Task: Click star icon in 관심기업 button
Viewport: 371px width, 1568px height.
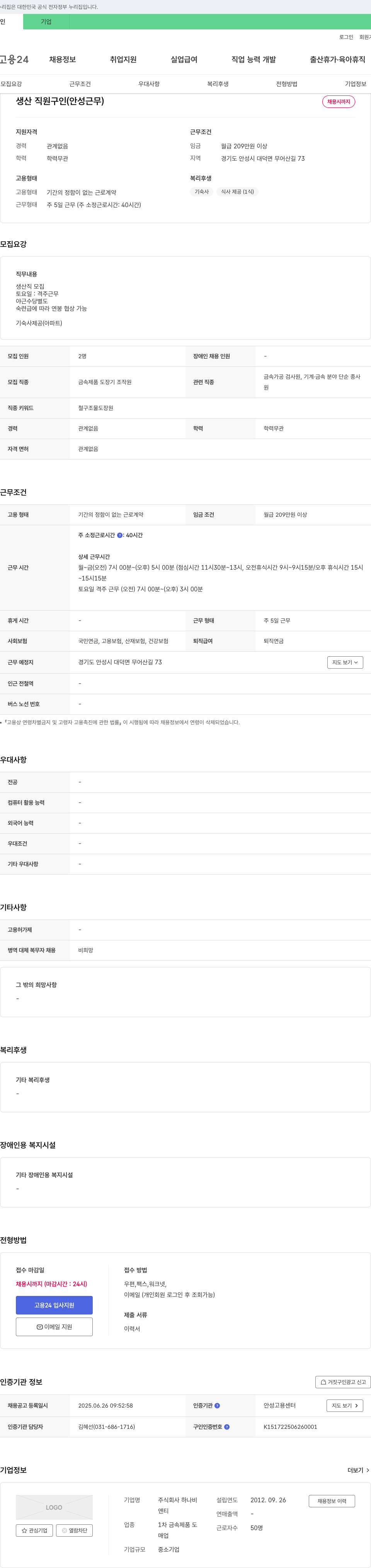Action: 24,1530
